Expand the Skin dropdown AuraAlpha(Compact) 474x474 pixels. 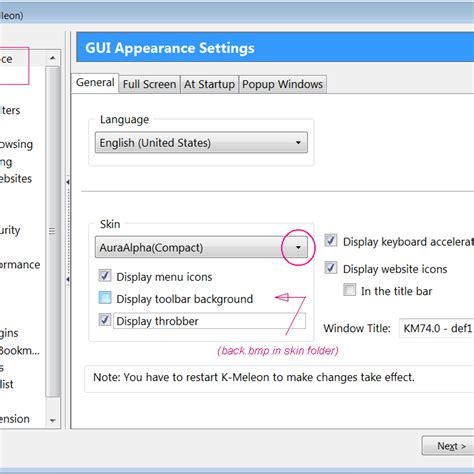[x=201, y=247]
